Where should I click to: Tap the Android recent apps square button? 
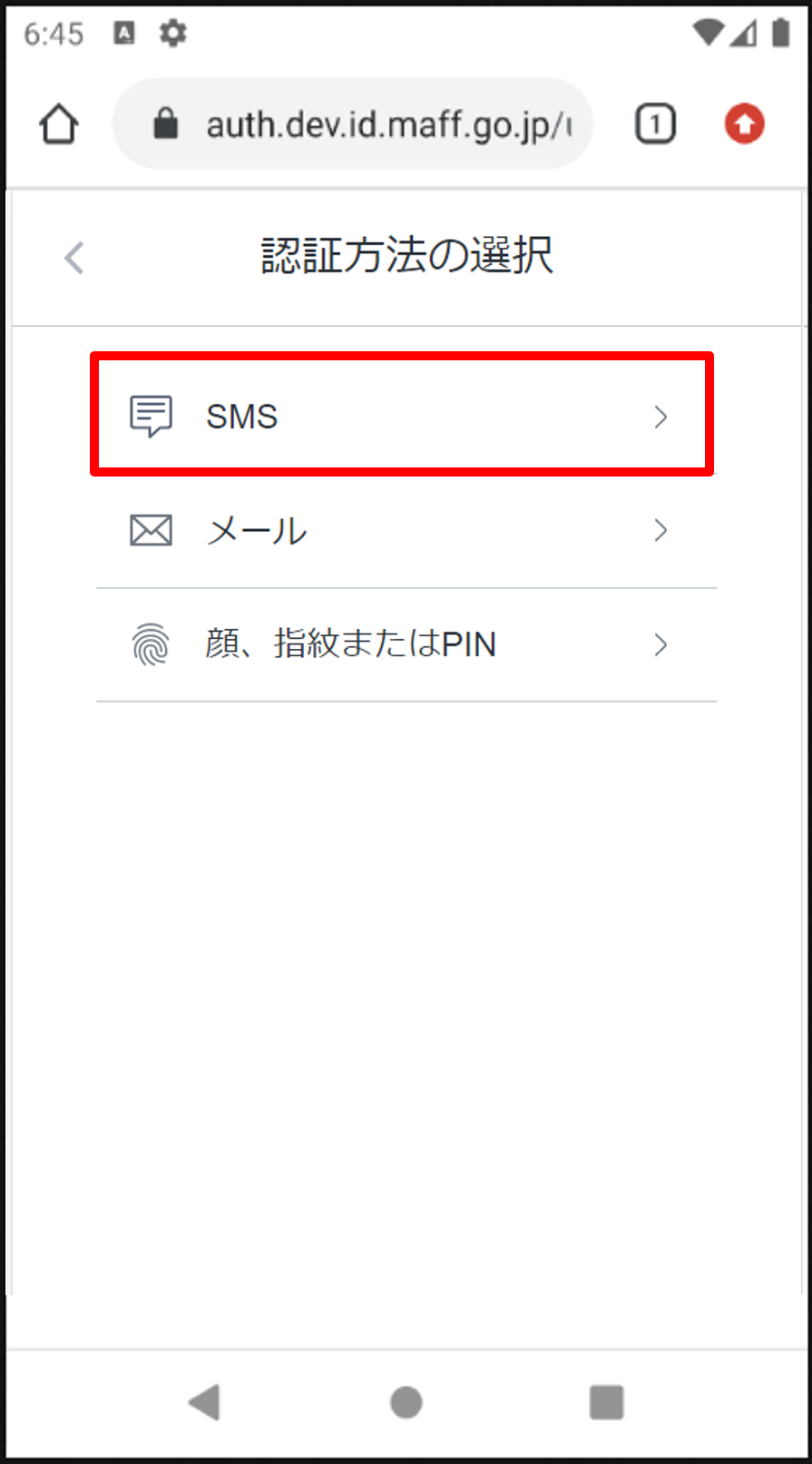(x=606, y=1401)
